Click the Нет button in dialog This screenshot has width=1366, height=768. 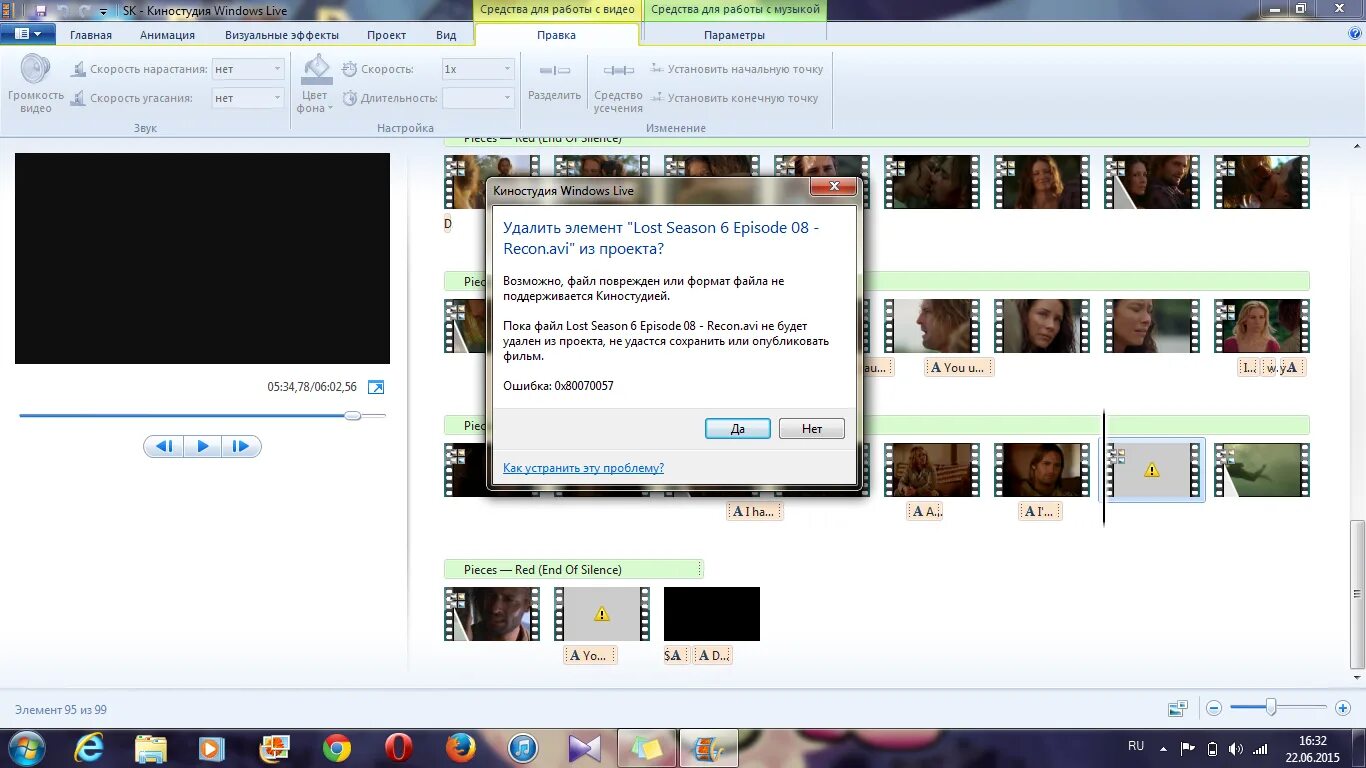[x=812, y=428]
